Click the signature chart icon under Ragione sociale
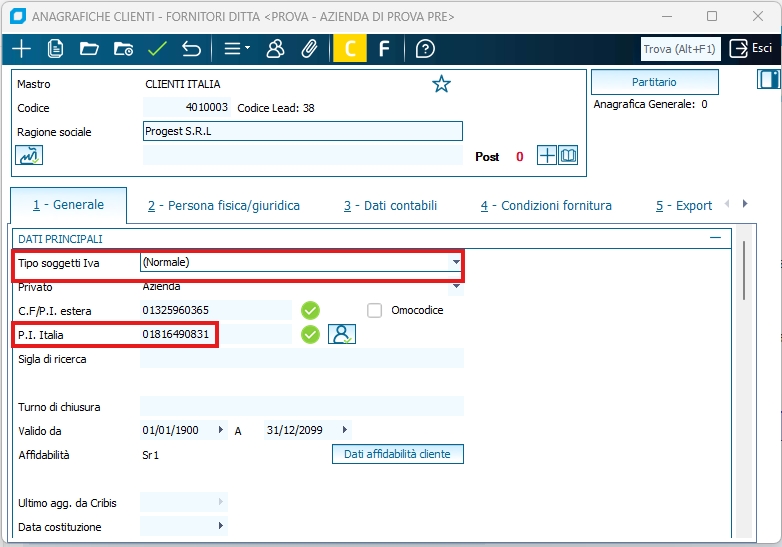The image size is (782, 547). (x=29, y=155)
